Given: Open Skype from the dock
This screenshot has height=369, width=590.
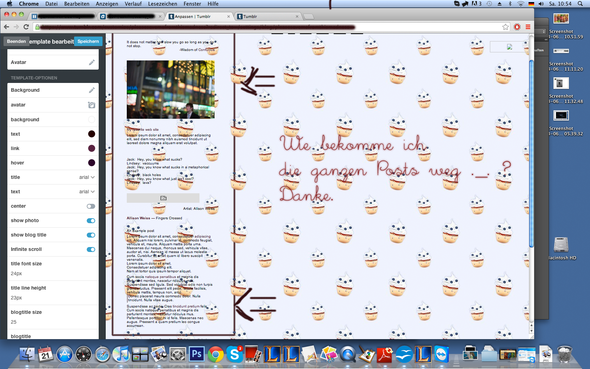Looking at the screenshot, I should 234,354.
